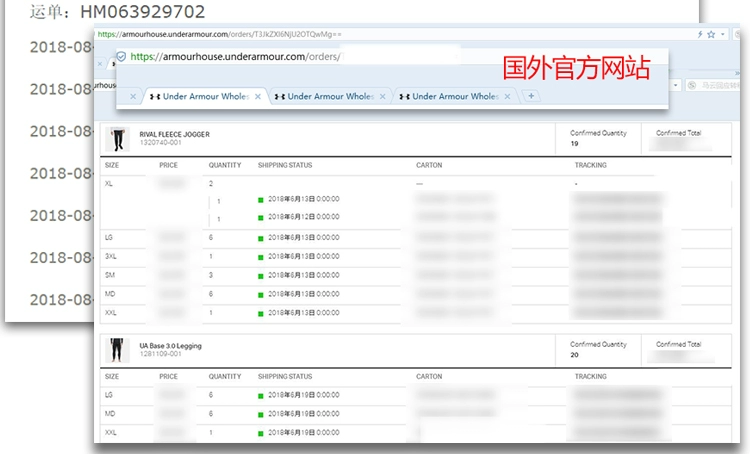
Task: Click Confirmed Quantity value 19
Action: coord(574,144)
